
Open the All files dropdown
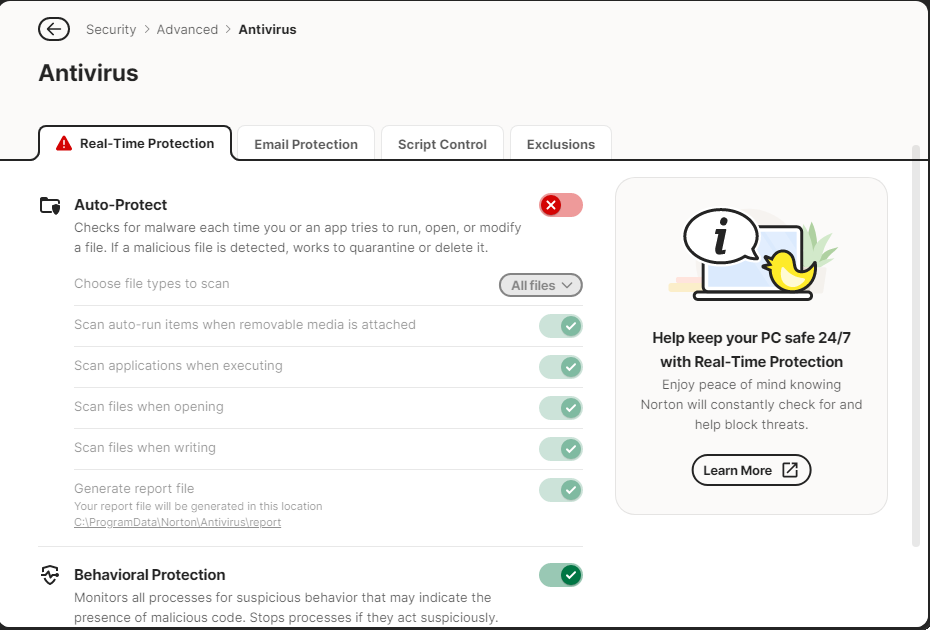tap(540, 285)
